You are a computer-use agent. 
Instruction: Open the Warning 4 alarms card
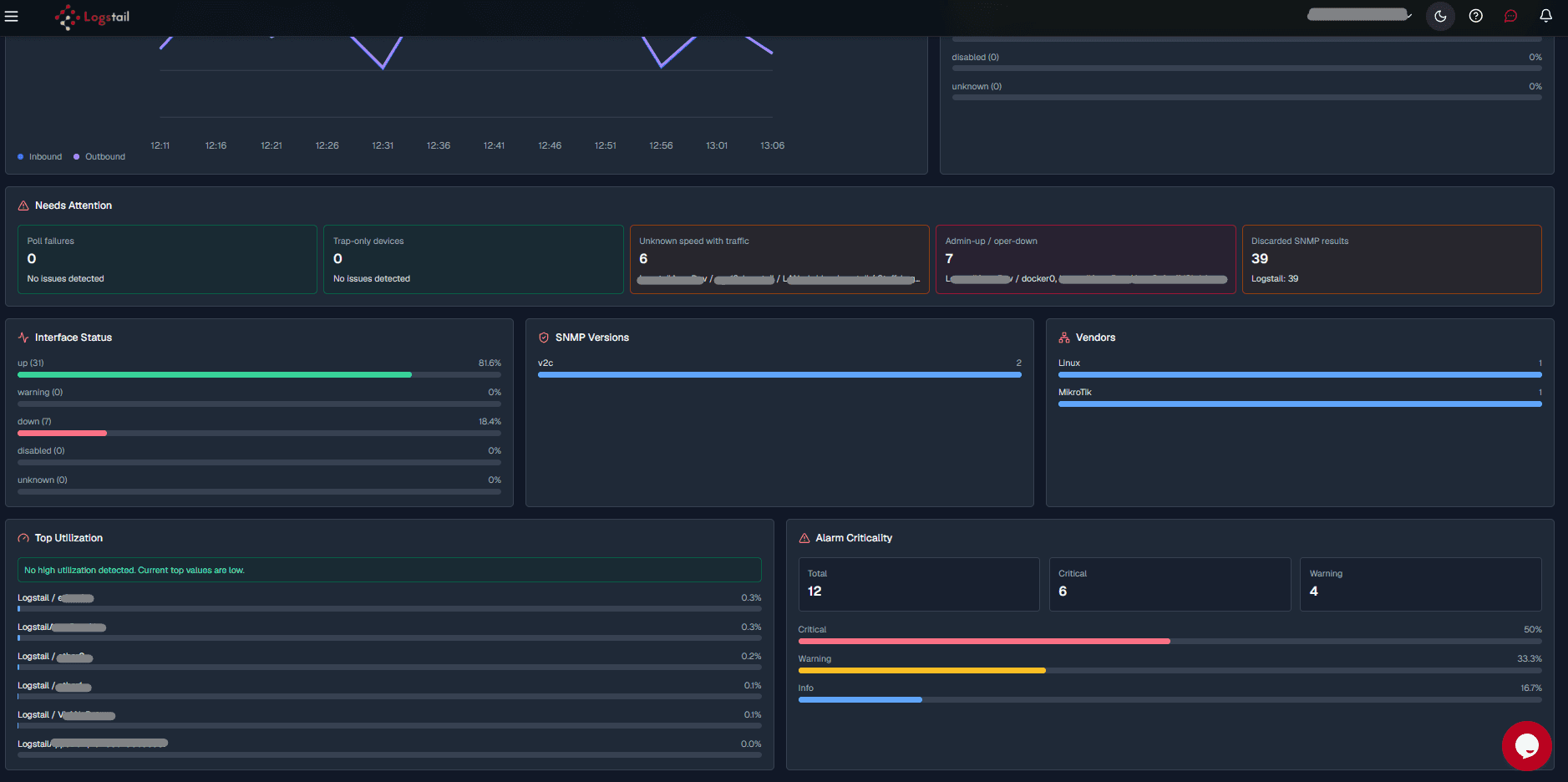click(1421, 584)
